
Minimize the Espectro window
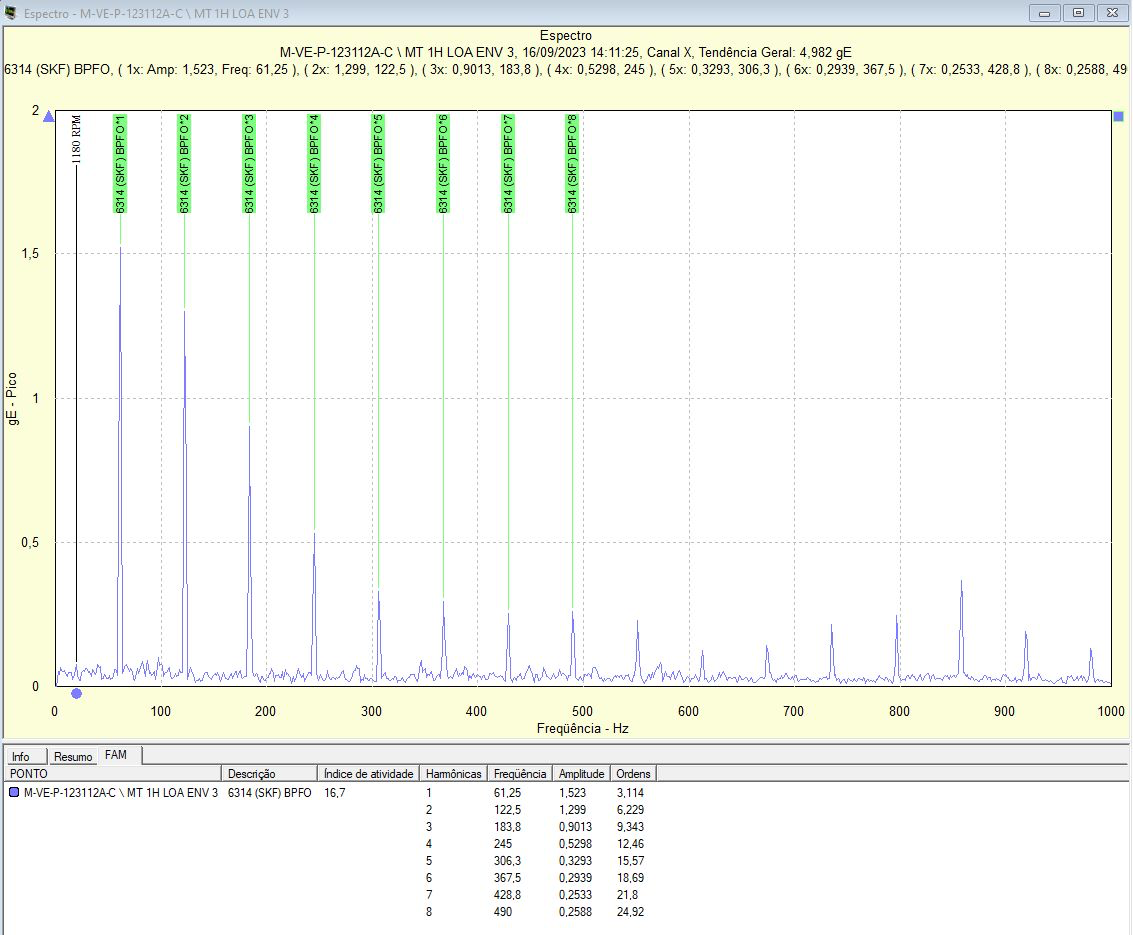pos(1044,13)
